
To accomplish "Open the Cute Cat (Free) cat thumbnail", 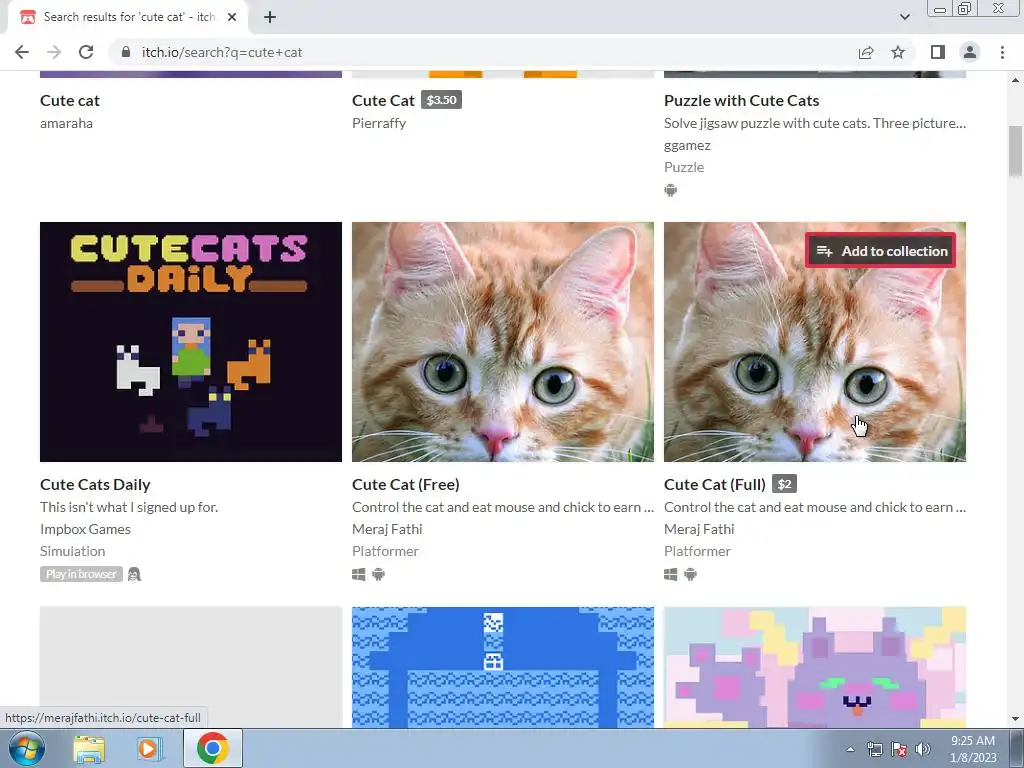I will click(503, 342).
